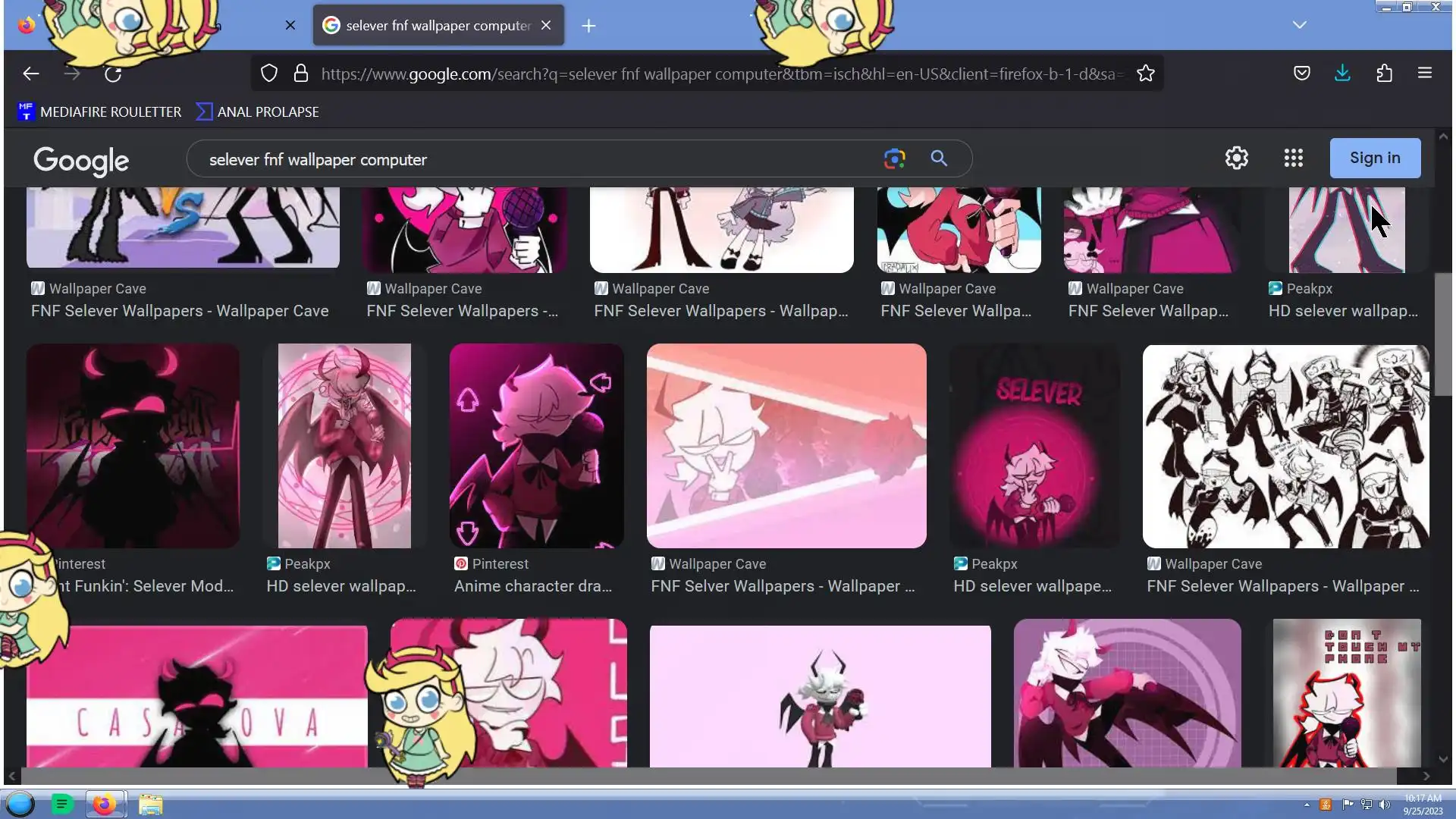Click inside the Google search text field

(x=531, y=159)
